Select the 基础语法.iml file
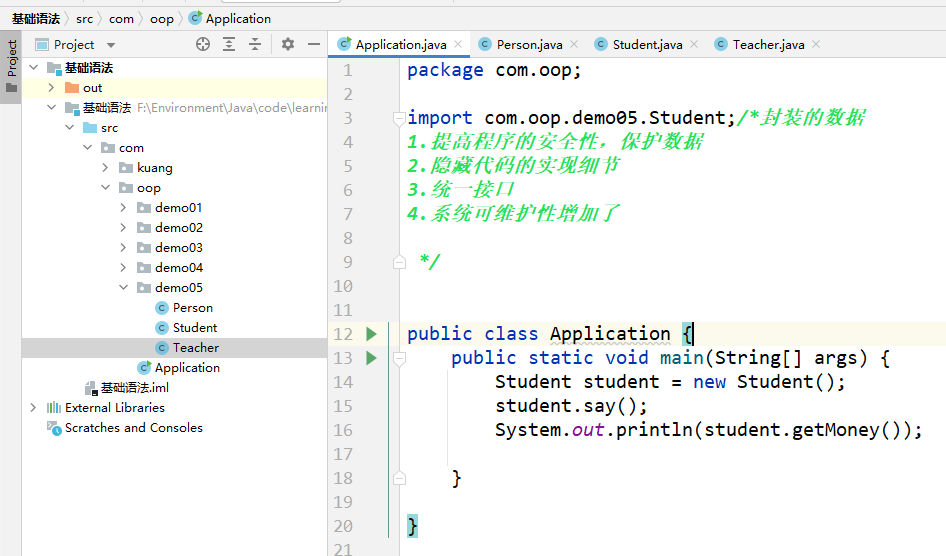 point(135,387)
